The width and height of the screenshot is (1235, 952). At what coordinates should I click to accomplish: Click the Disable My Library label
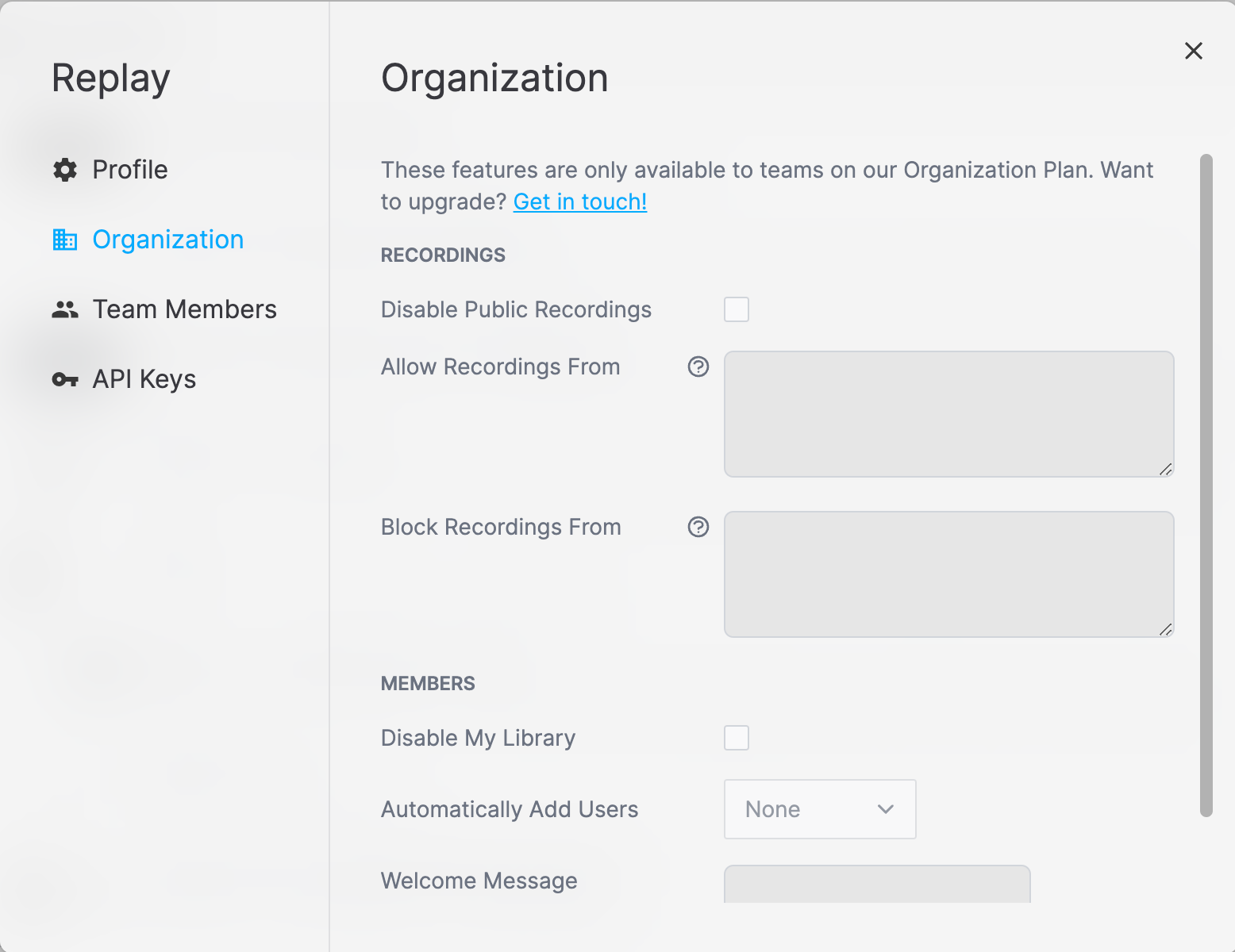pyautogui.click(x=478, y=738)
